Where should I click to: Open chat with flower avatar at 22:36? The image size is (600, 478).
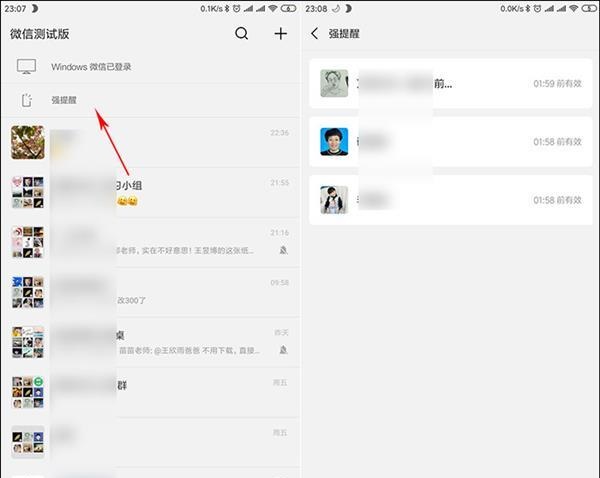(x=150, y=142)
